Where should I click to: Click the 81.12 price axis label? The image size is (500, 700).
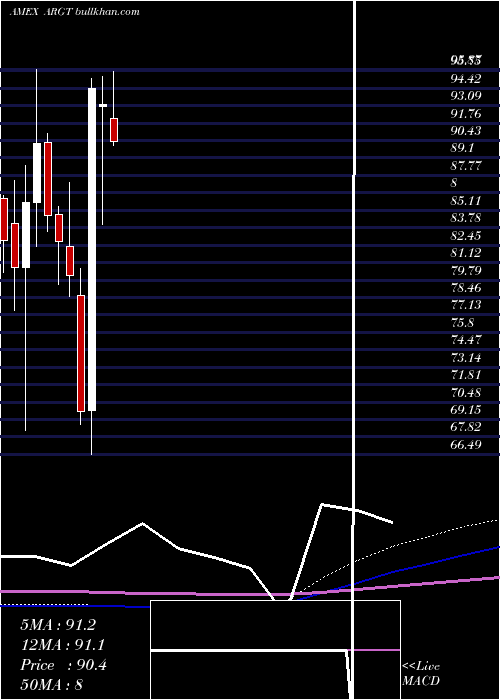(x=466, y=253)
